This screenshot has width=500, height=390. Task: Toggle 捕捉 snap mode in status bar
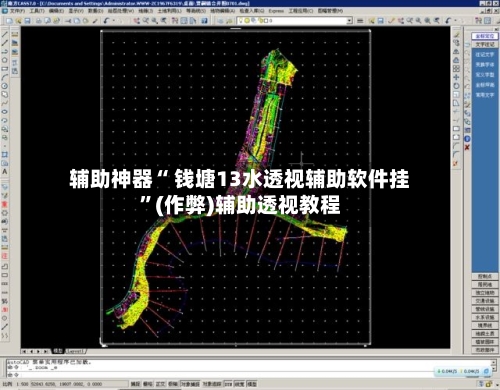pos(135,384)
